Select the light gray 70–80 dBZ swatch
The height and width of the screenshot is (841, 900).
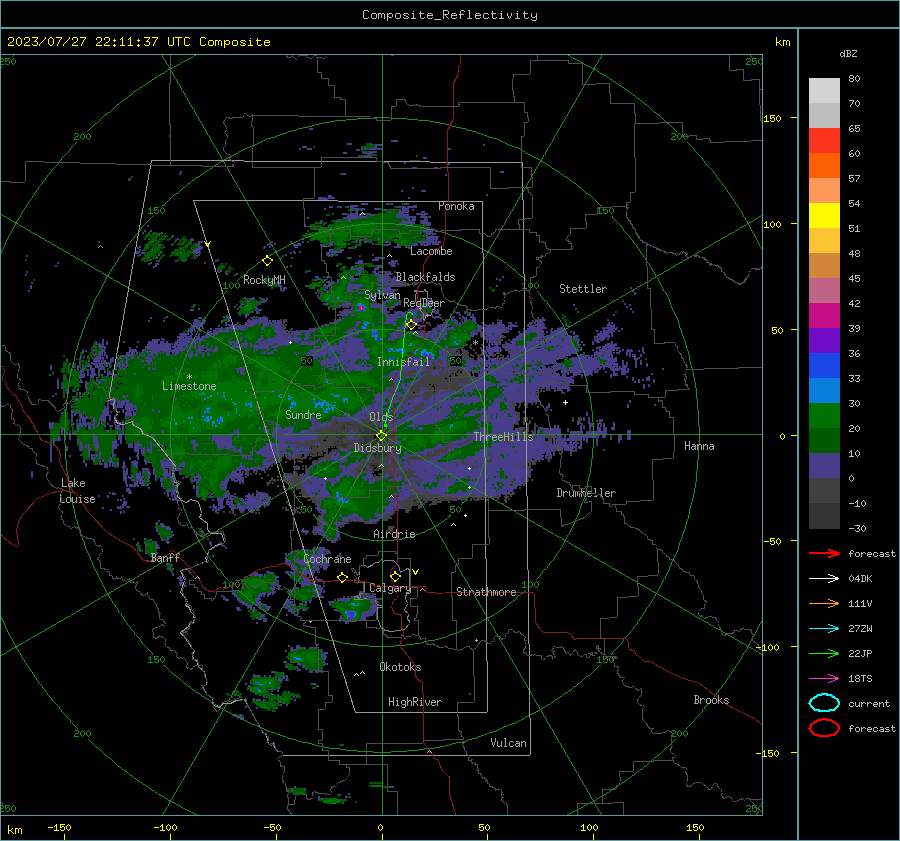(x=824, y=90)
